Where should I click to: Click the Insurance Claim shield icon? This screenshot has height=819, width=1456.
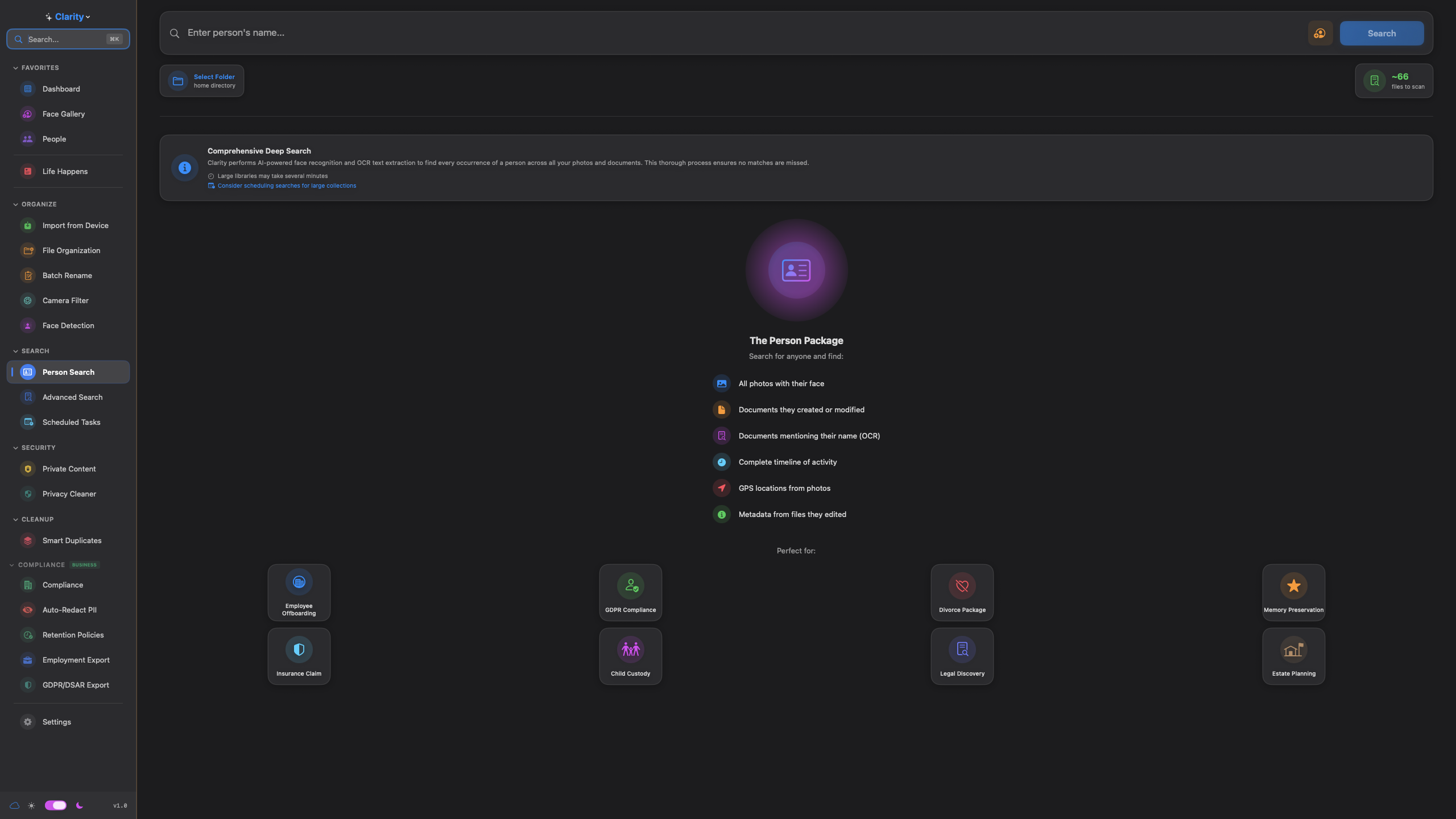coord(299,650)
